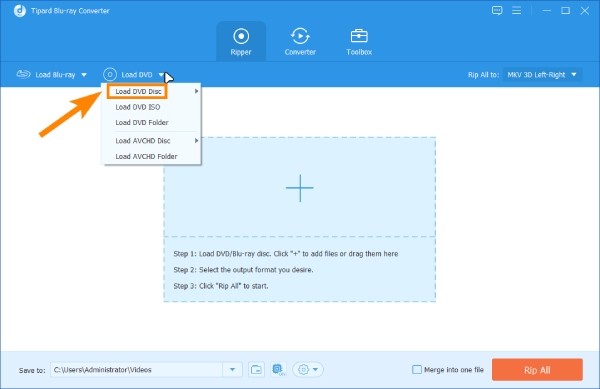Close the Tipard Blu-ray Converter window
This screenshot has width=600, height=389.
tap(584, 11)
